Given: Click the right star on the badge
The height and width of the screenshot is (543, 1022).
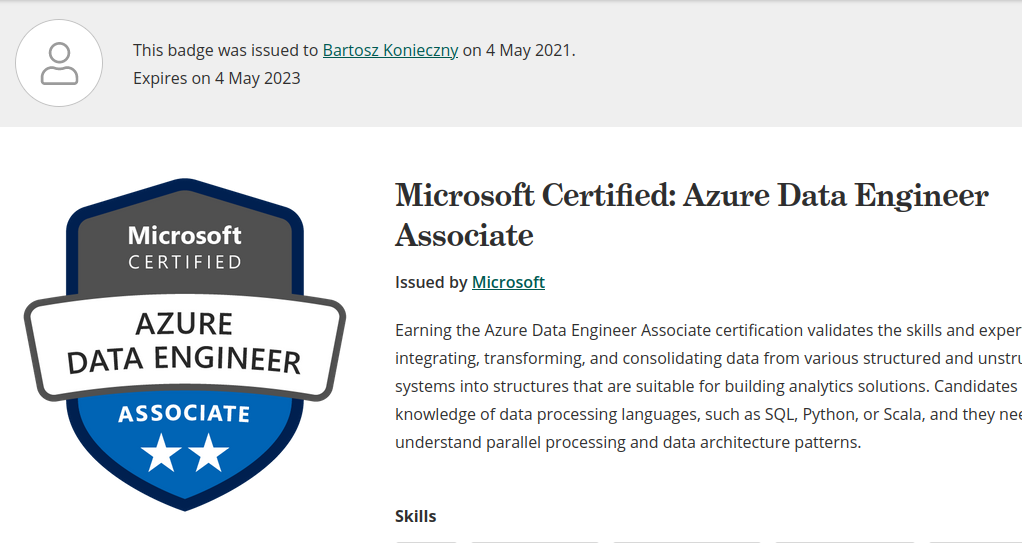Looking at the screenshot, I should tap(209, 453).
